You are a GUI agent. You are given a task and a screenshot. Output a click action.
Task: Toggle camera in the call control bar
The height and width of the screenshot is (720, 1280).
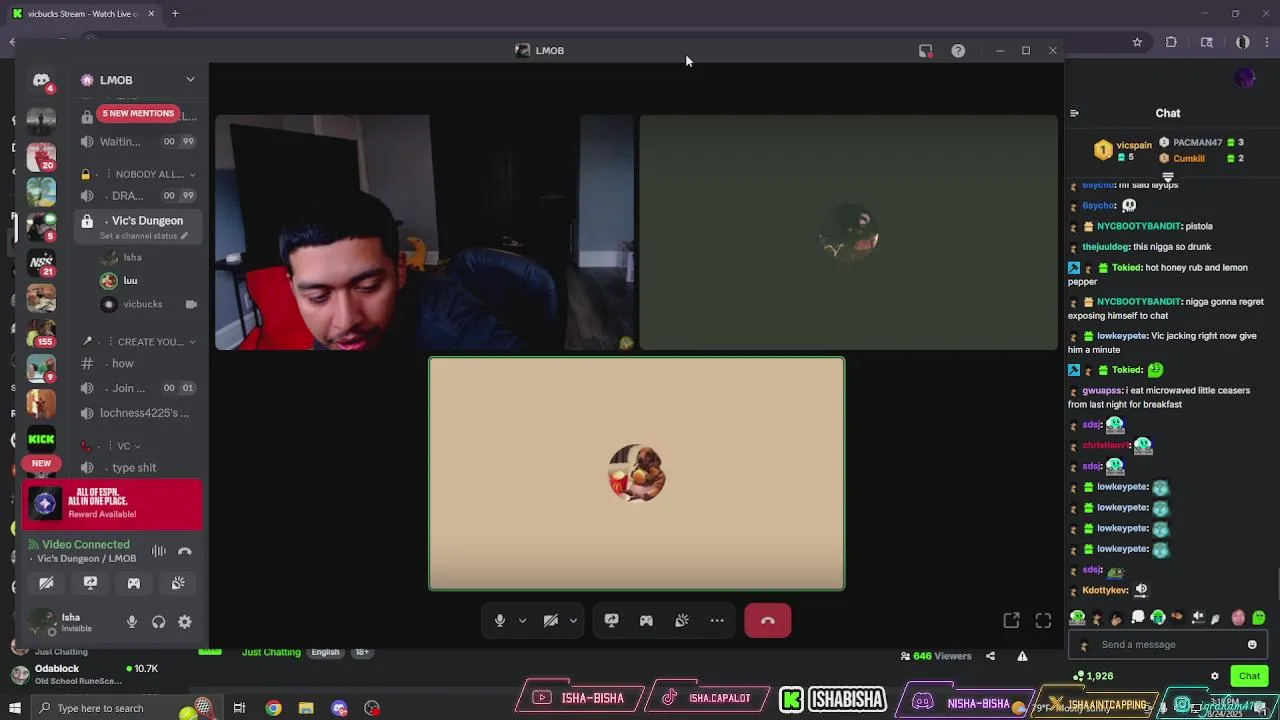tap(550, 621)
